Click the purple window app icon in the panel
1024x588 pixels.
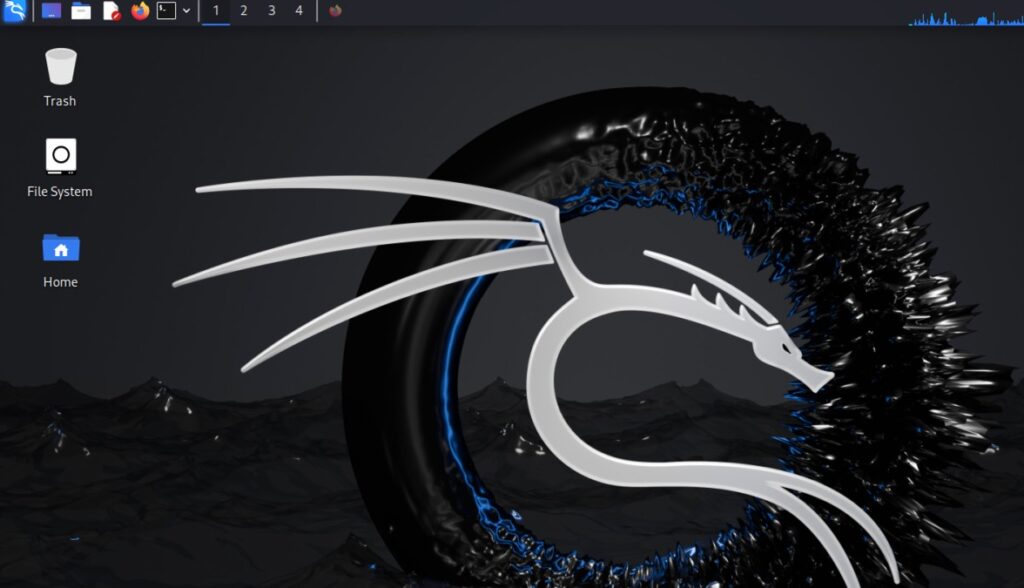(51, 13)
